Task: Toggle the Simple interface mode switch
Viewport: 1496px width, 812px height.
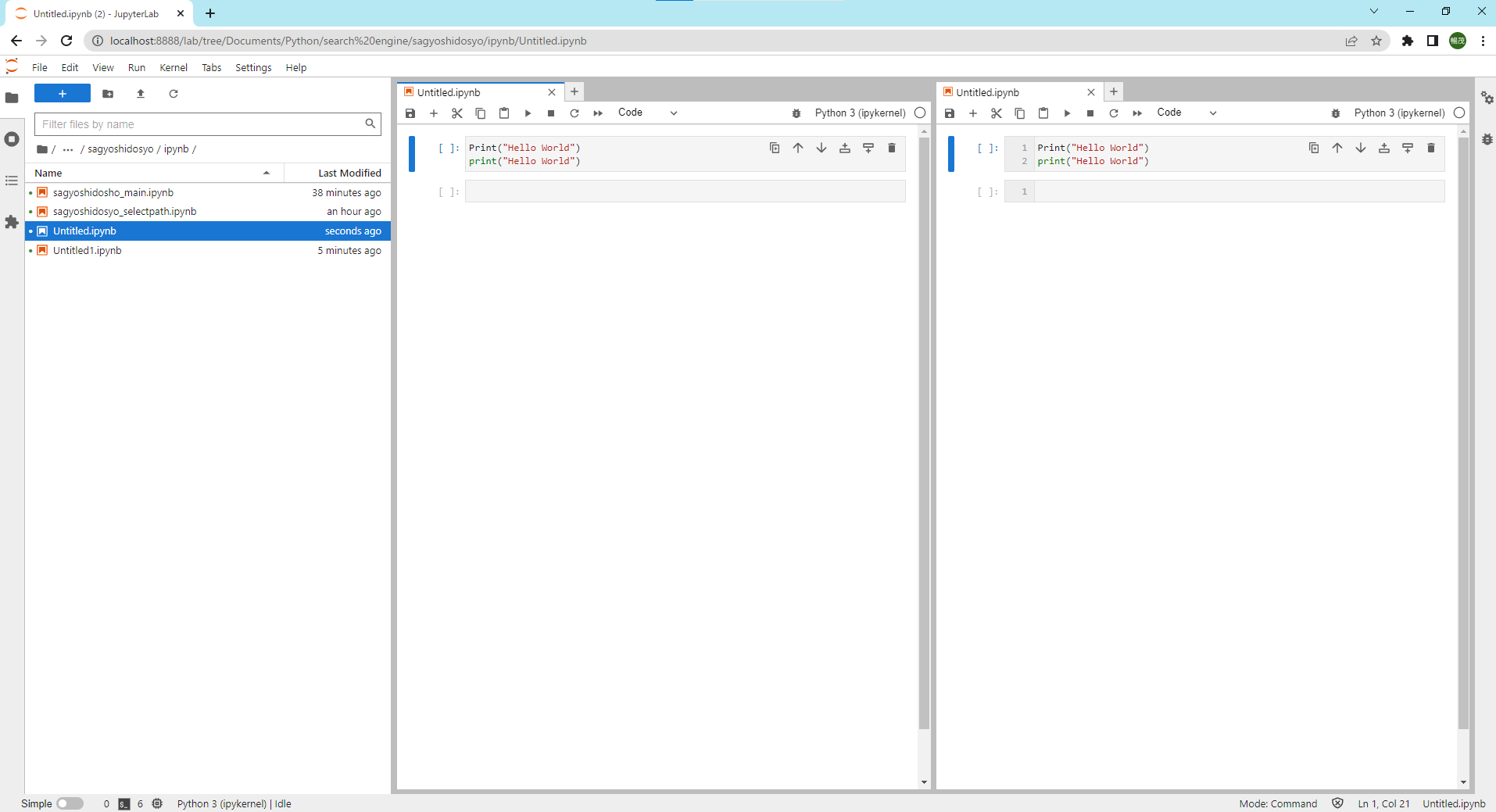Action: [70, 803]
